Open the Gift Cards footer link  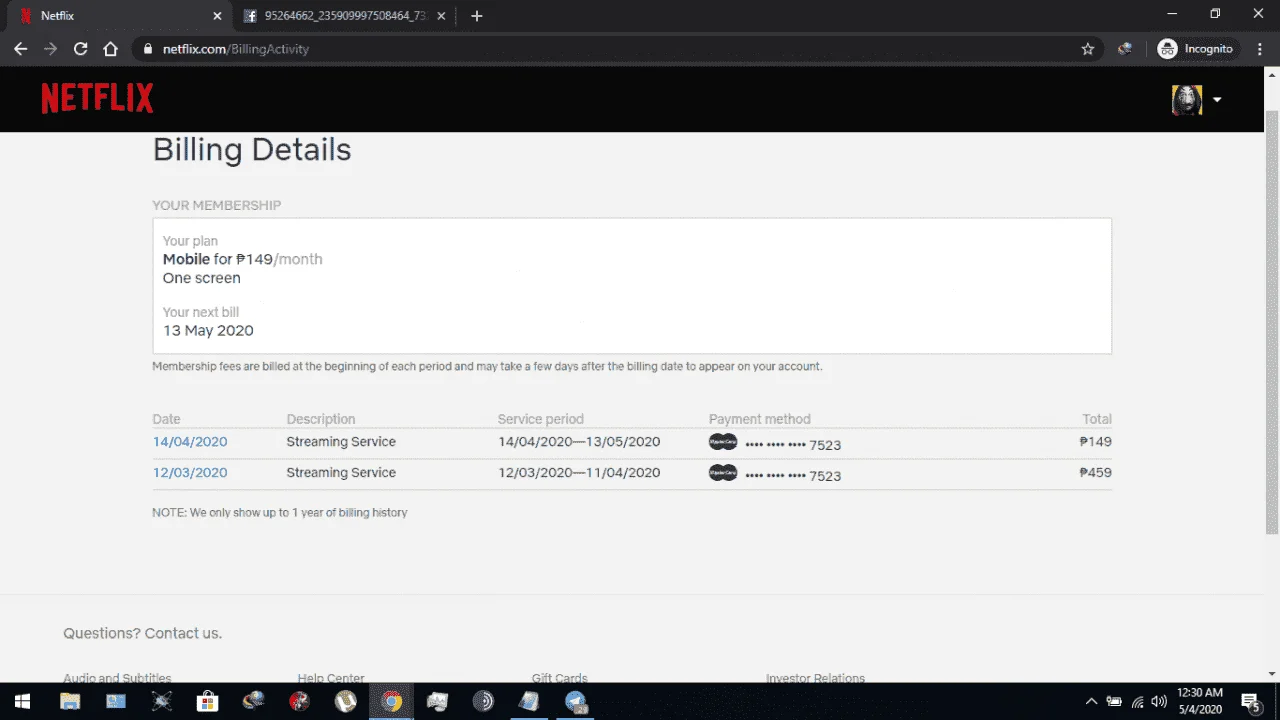560,678
